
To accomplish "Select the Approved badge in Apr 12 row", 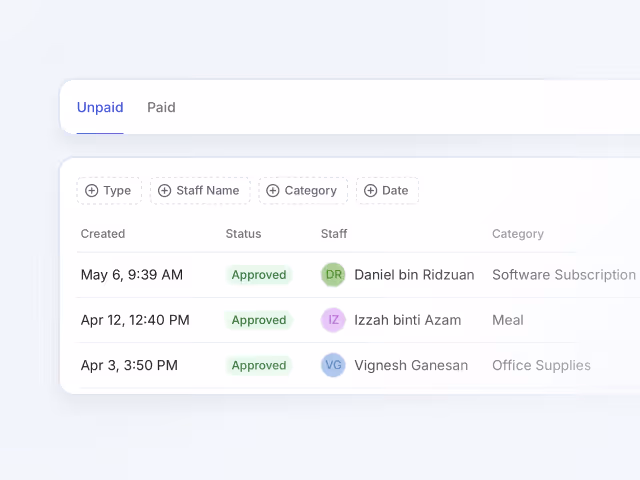I will tap(259, 320).
